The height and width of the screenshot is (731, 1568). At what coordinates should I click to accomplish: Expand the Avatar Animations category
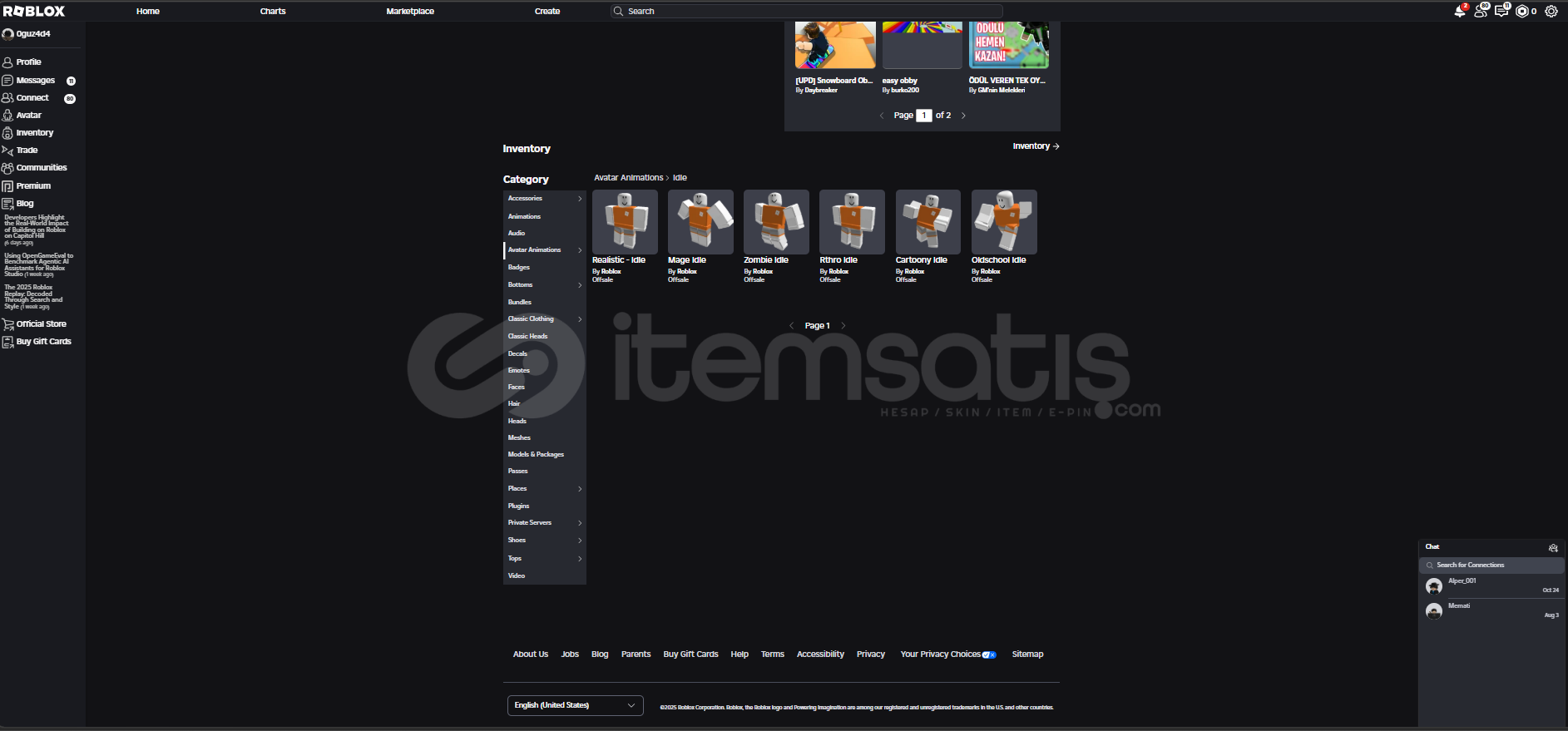(580, 250)
